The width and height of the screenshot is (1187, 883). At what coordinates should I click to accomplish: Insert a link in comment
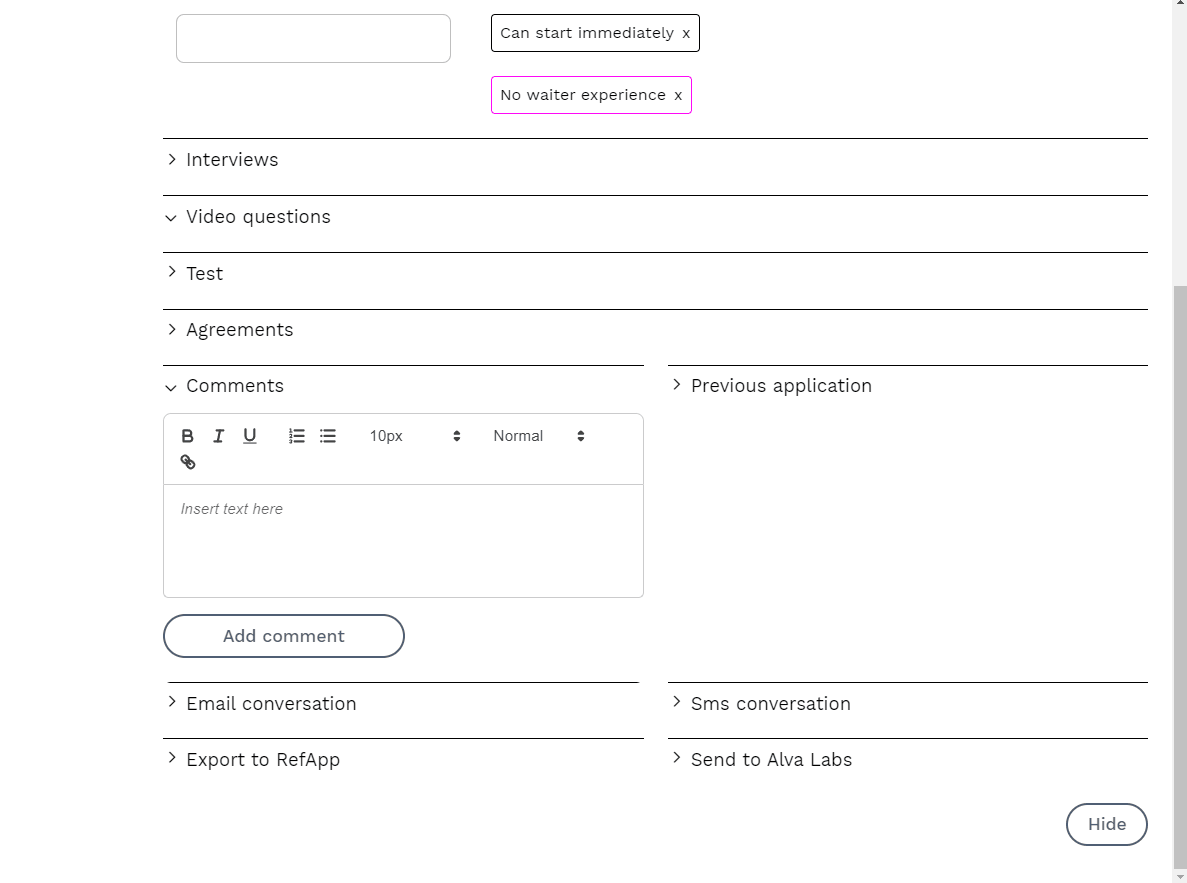pyautogui.click(x=188, y=462)
